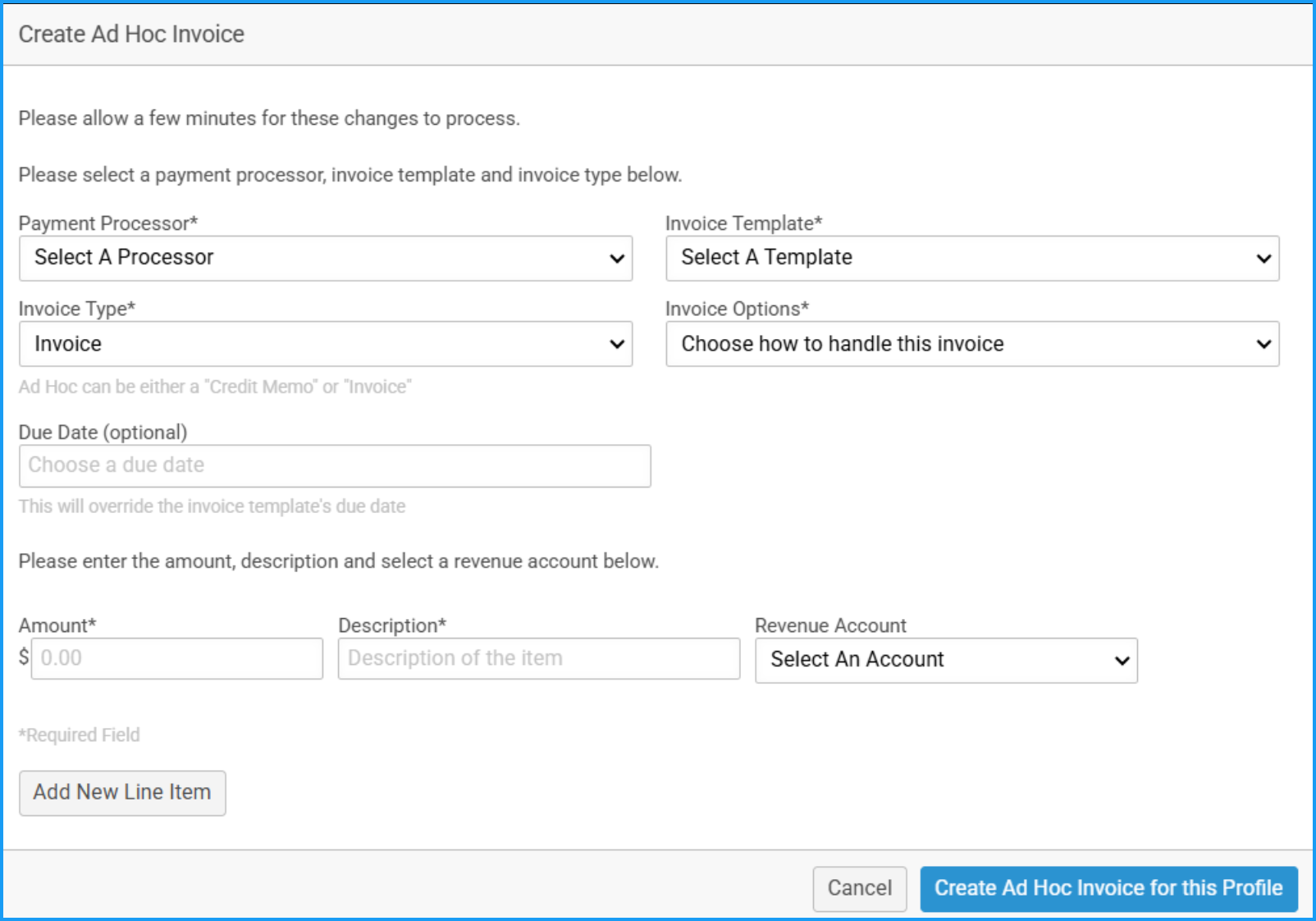
Task: Click the chevron arrow in Revenue Account field
Action: pos(1122,661)
